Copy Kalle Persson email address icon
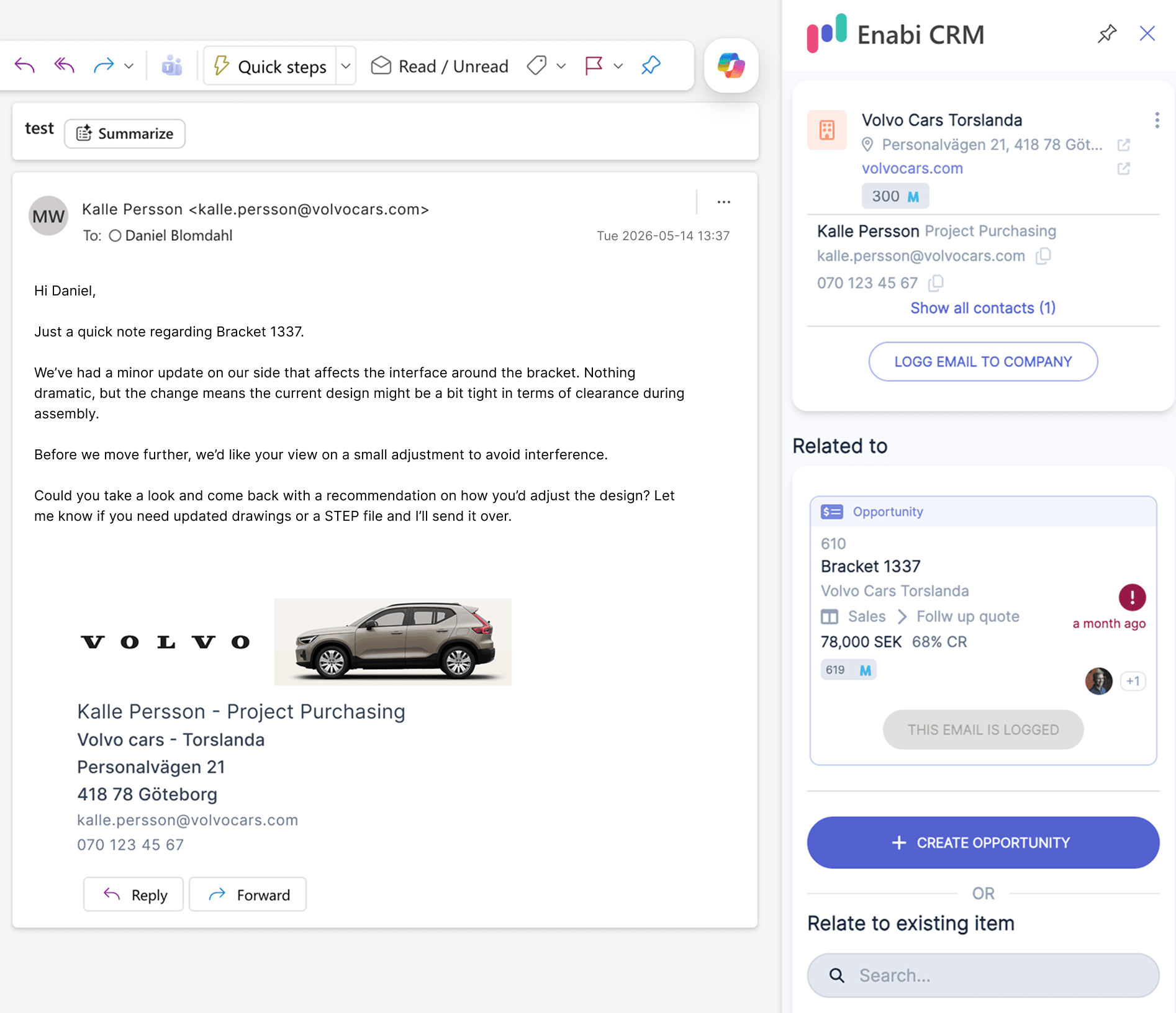1176x1013 pixels. [x=1043, y=256]
